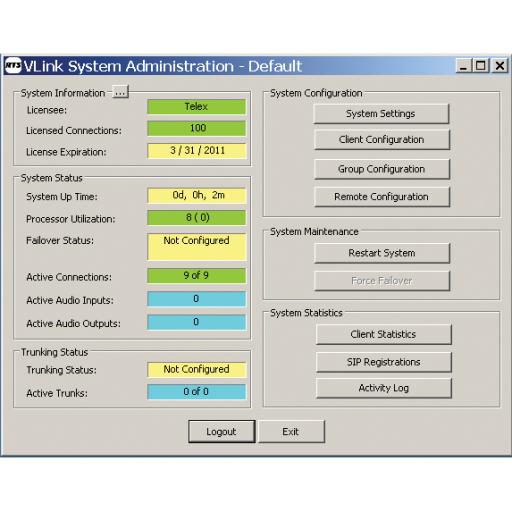View Client Statistics
Viewport: 512px width, 512px height.
click(x=384, y=334)
